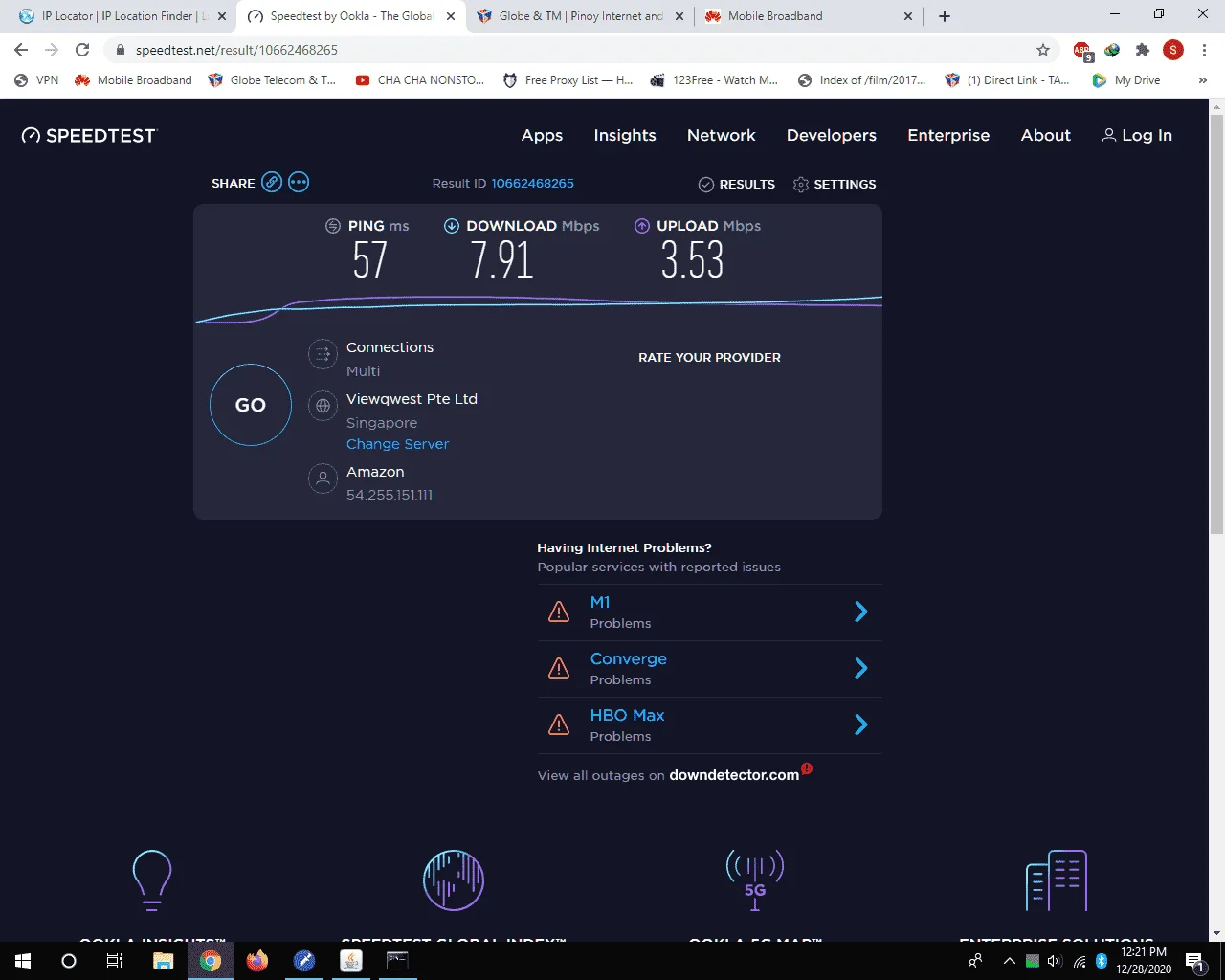The height and width of the screenshot is (980, 1225).
Task: Go back to previous page
Action: point(21,50)
